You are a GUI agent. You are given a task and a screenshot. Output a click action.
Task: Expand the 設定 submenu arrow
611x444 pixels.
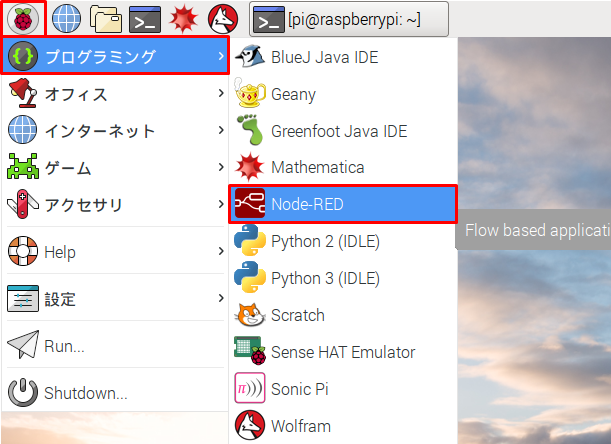221,298
